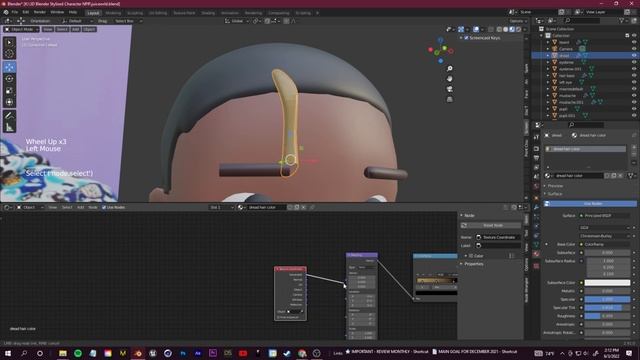Viewport: 640px width, 360px height.
Task: Open the viewport Add menu button
Action: [76, 29]
